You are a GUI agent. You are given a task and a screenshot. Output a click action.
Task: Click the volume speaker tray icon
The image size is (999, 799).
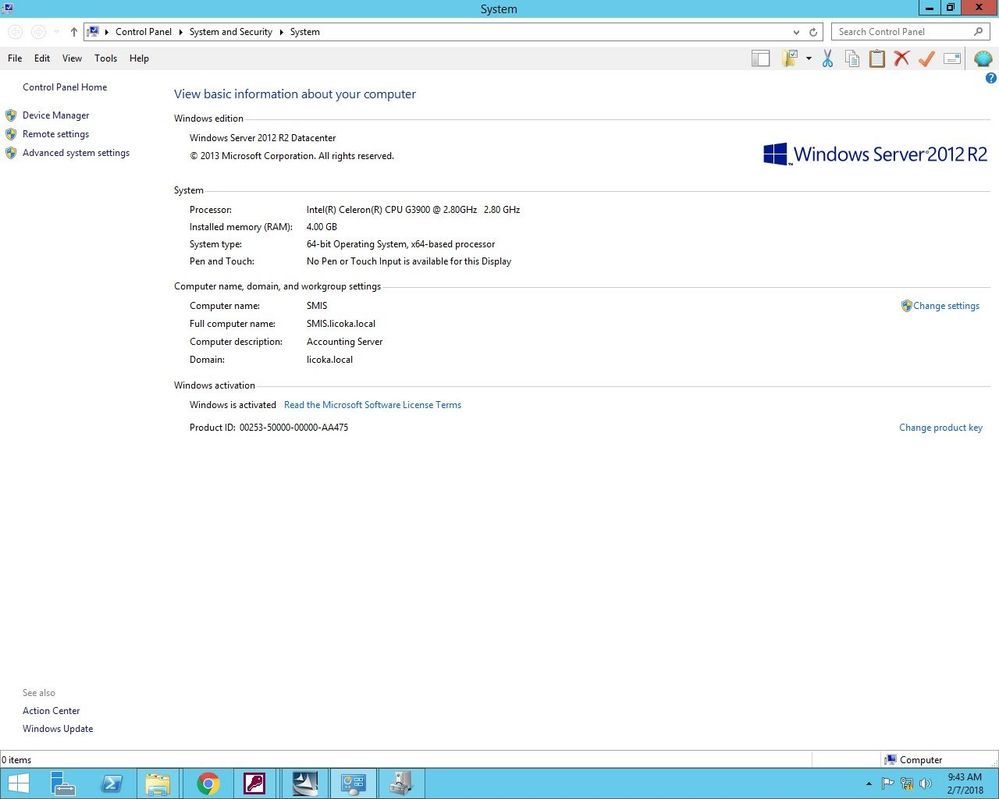(925, 784)
